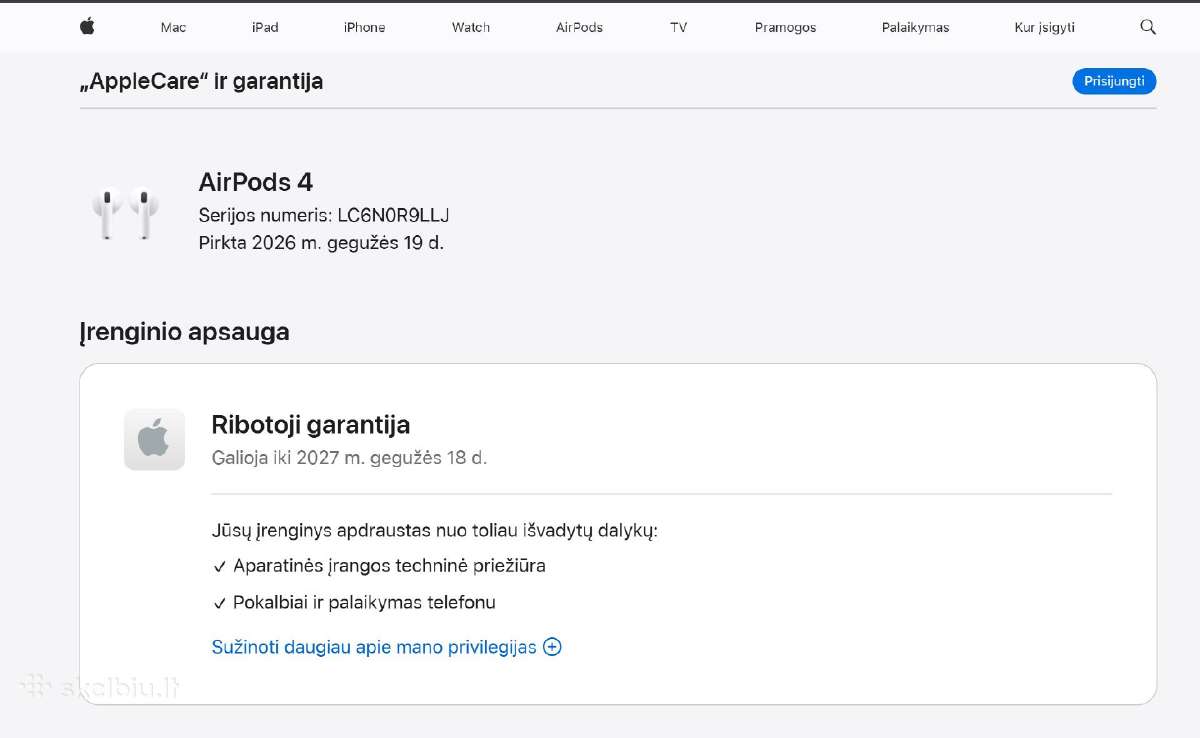Open the Palaikymas menu item
Screen dimensions: 1200x738
tap(915, 28)
